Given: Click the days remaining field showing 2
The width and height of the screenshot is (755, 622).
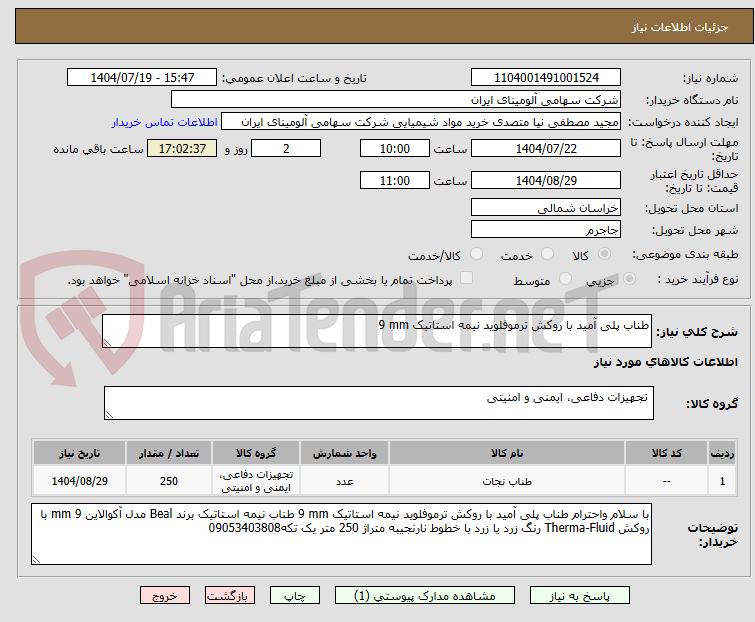Looking at the screenshot, I should click(286, 148).
